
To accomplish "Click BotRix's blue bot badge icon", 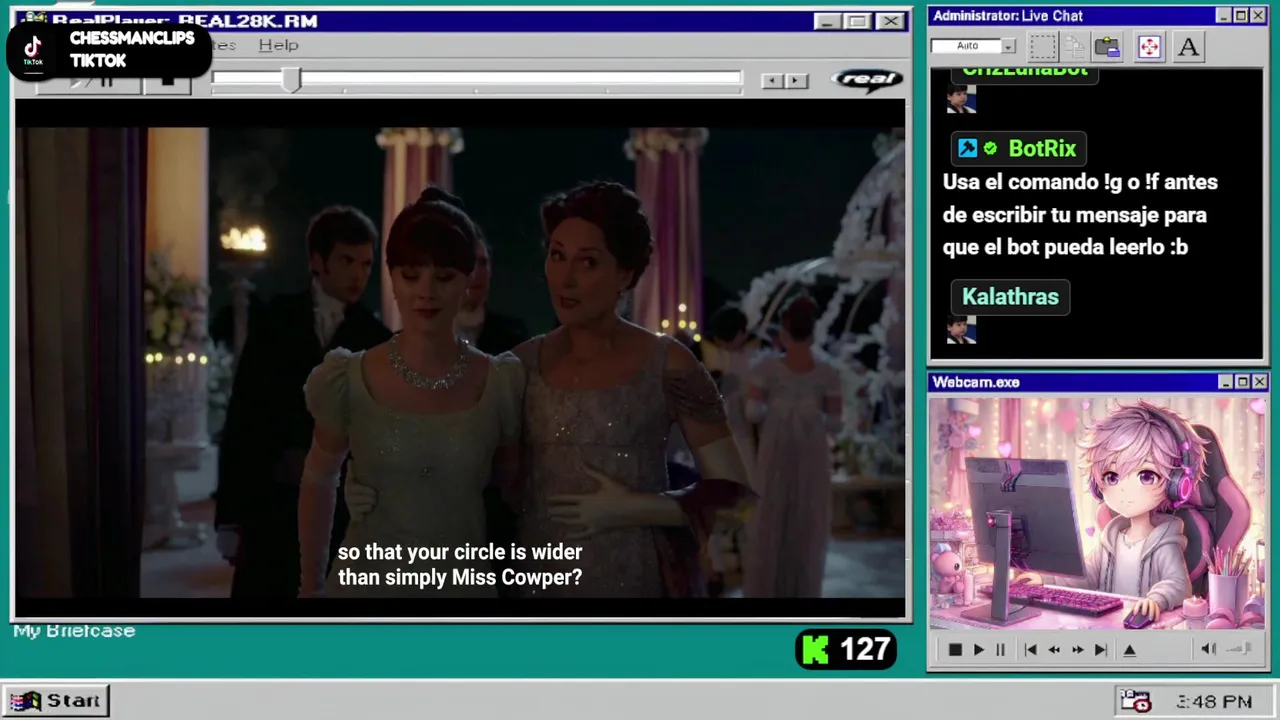I will (967, 149).
